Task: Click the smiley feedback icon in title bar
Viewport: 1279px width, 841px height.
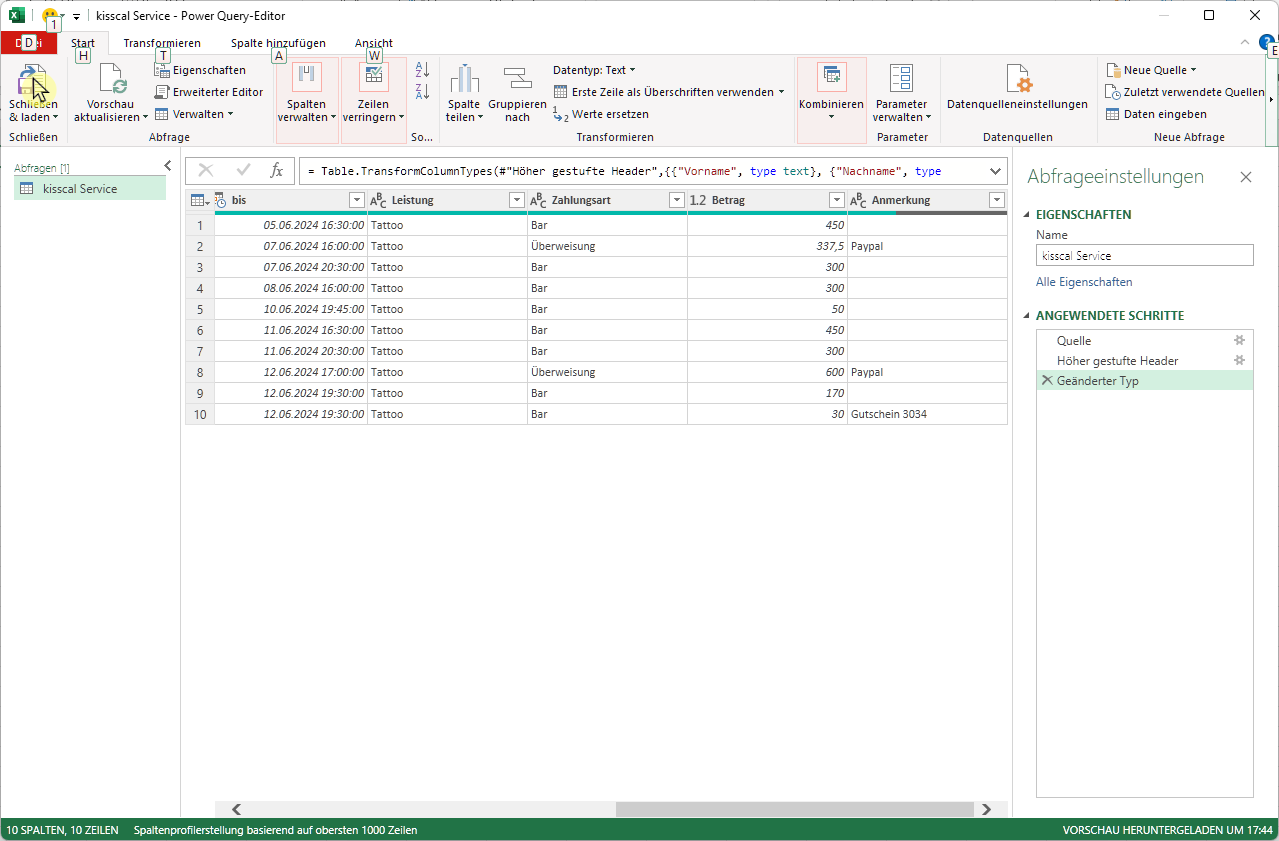Action: pyautogui.click(x=50, y=16)
